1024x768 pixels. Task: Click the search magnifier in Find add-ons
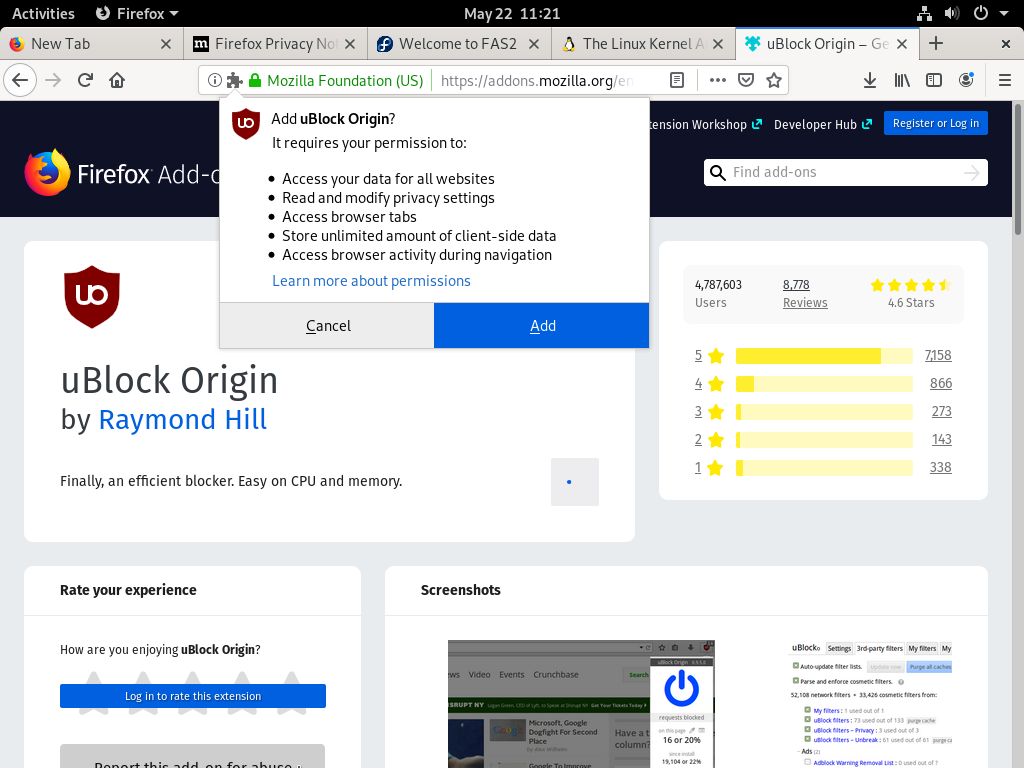(x=718, y=172)
